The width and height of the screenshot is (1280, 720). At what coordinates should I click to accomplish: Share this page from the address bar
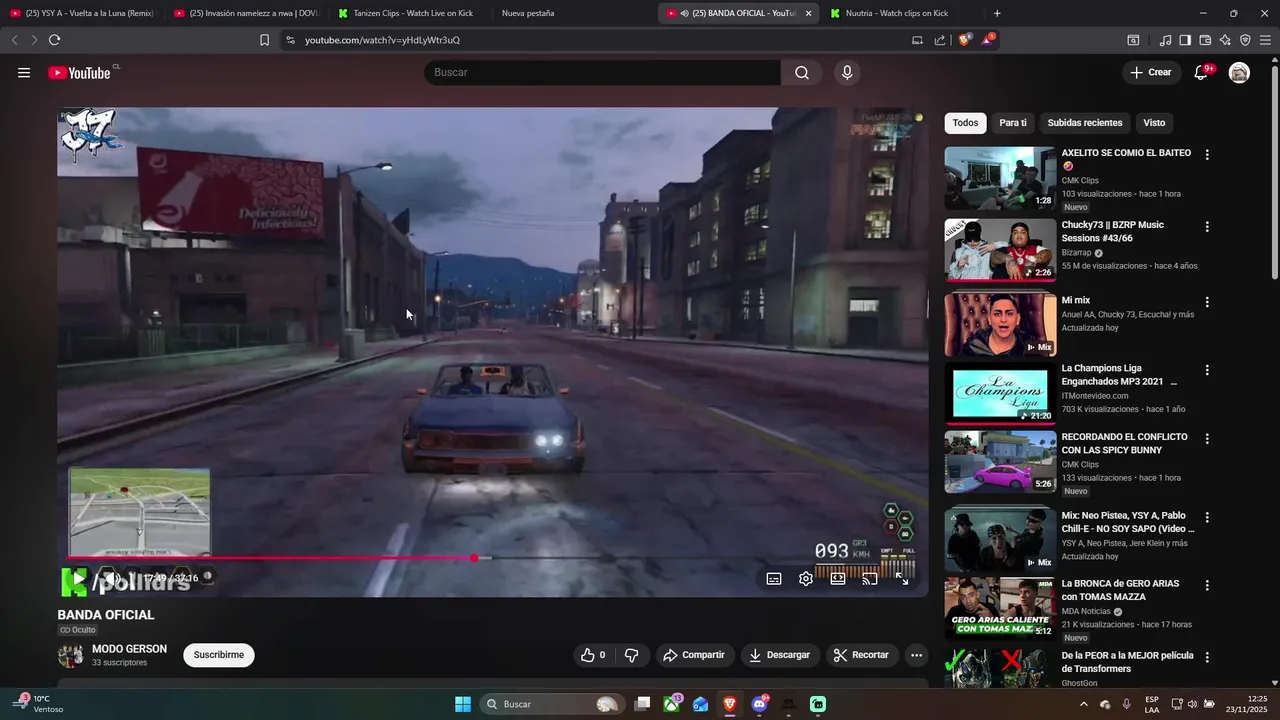(x=940, y=40)
